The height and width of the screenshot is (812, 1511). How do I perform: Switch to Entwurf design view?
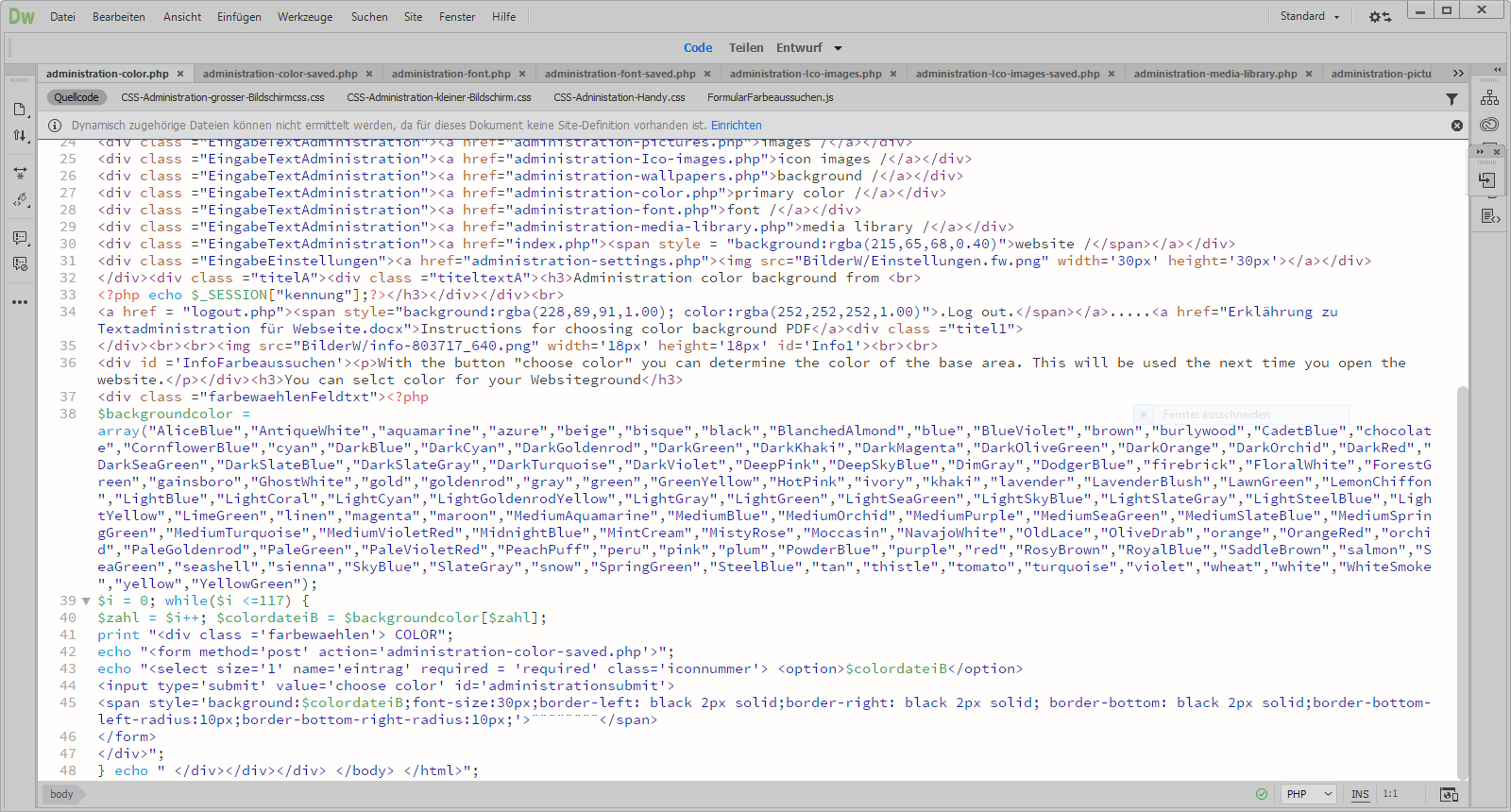tap(799, 48)
